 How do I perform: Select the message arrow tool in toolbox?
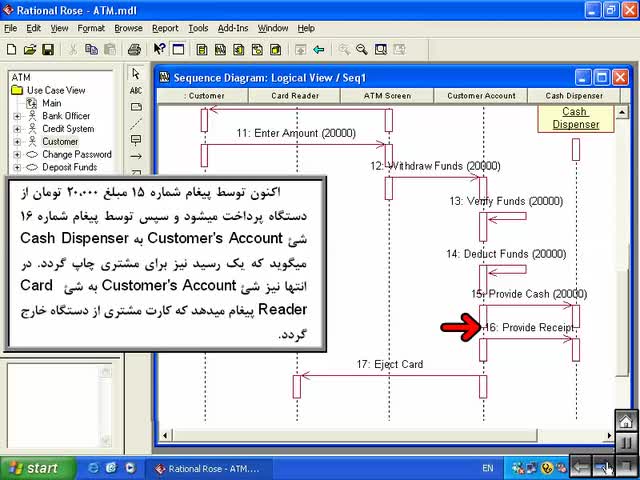[136, 156]
